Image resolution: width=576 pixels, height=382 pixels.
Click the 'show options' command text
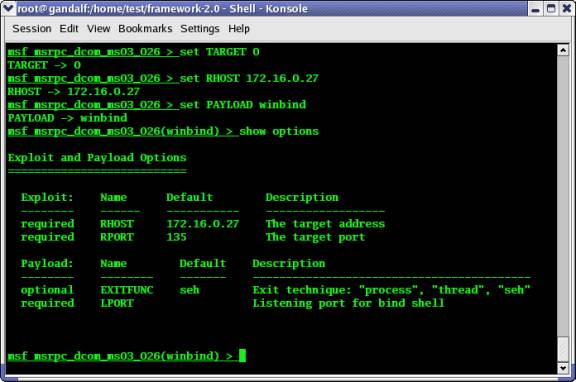click(x=279, y=131)
